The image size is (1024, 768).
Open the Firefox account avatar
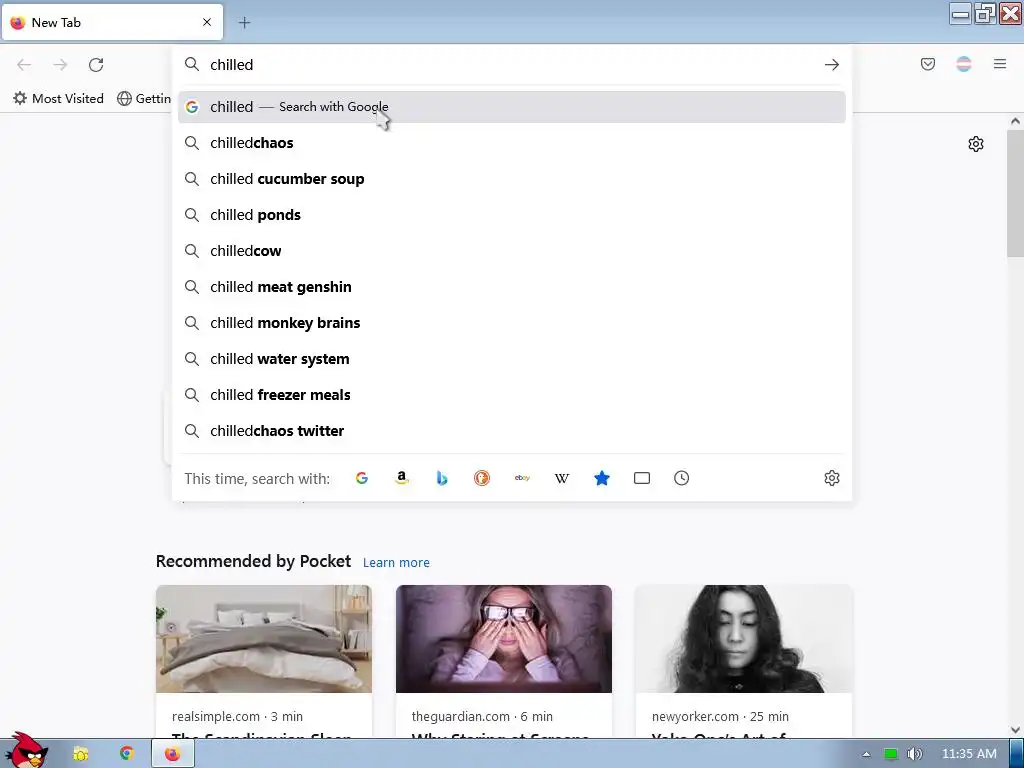[964, 64]
